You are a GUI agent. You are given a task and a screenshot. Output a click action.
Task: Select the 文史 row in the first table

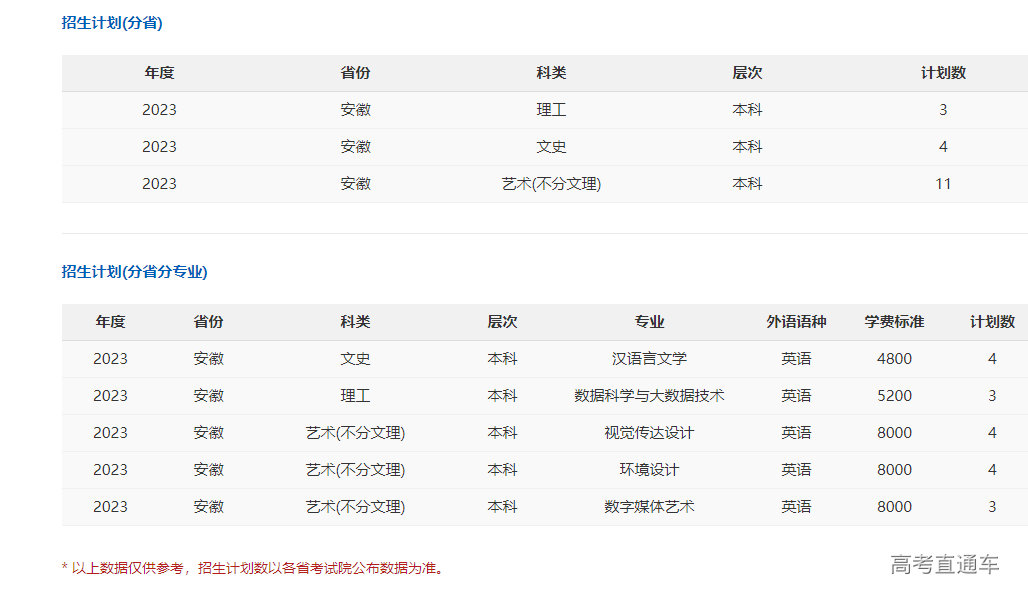552,146
